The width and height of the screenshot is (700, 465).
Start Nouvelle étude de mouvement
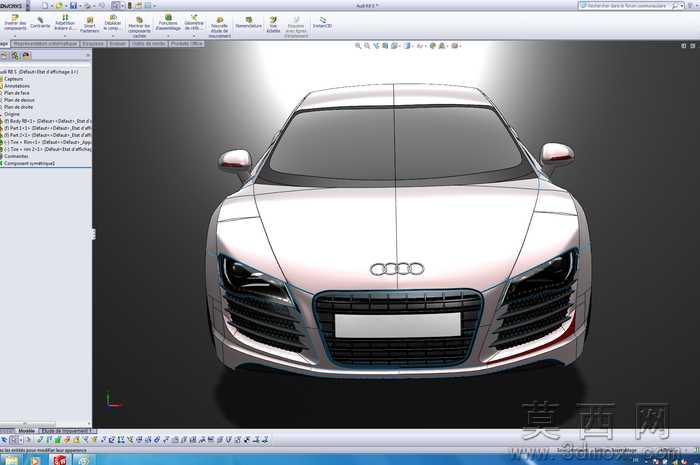(x=220, y=27)
